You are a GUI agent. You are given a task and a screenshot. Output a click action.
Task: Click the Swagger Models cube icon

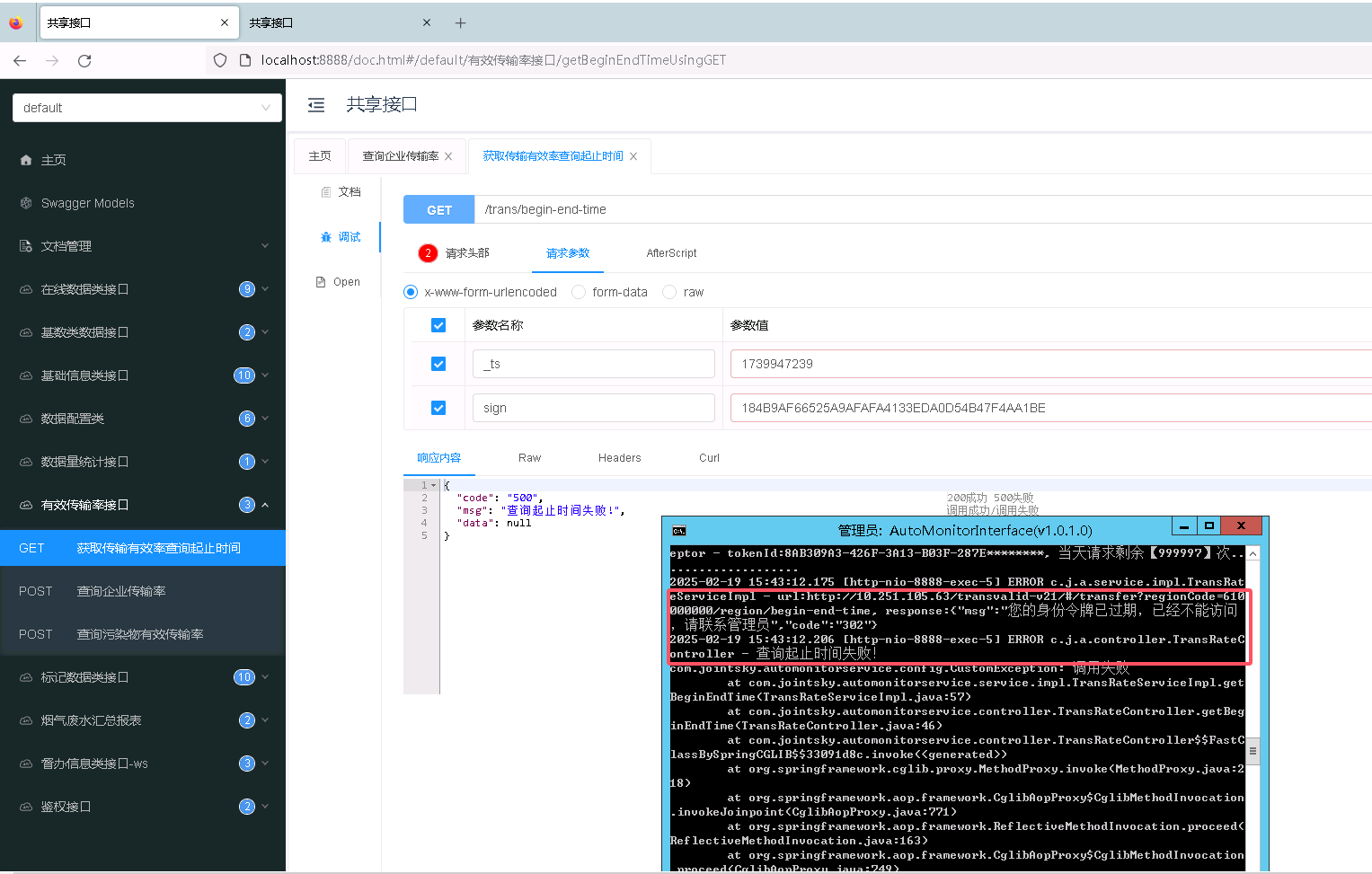point(25,203)
